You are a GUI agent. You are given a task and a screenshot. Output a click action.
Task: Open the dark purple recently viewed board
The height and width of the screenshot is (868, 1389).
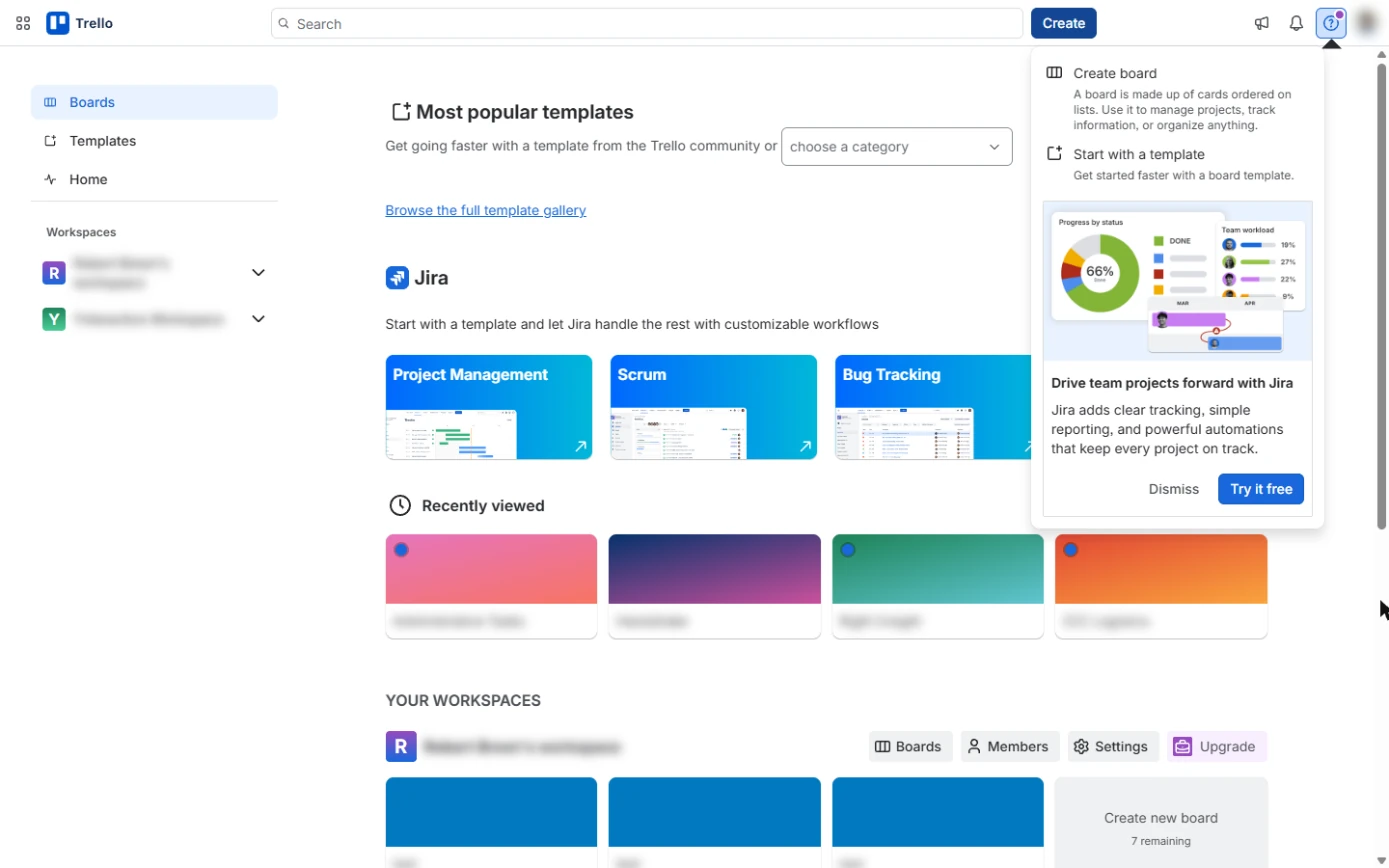point(714,586)
